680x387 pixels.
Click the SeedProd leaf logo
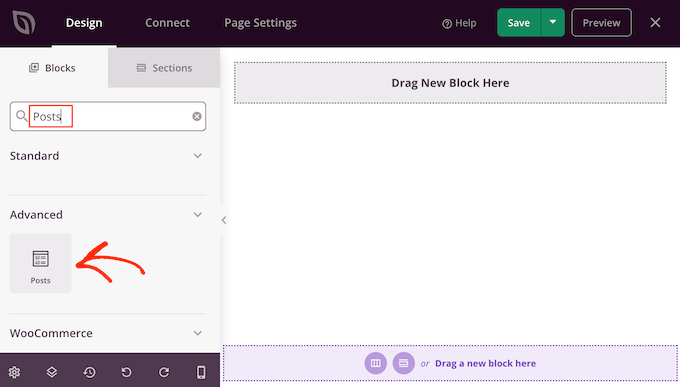pos(23,23)
